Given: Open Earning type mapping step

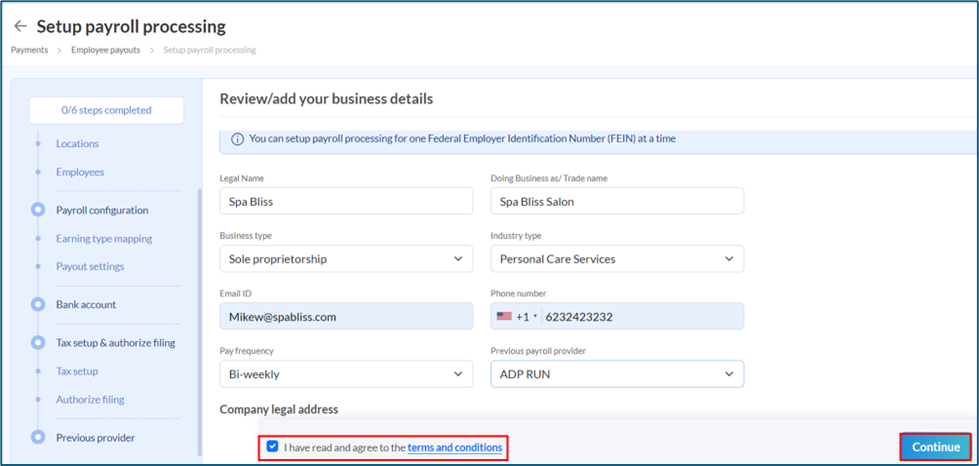Looking at the screenshot, I should (104, 239).
